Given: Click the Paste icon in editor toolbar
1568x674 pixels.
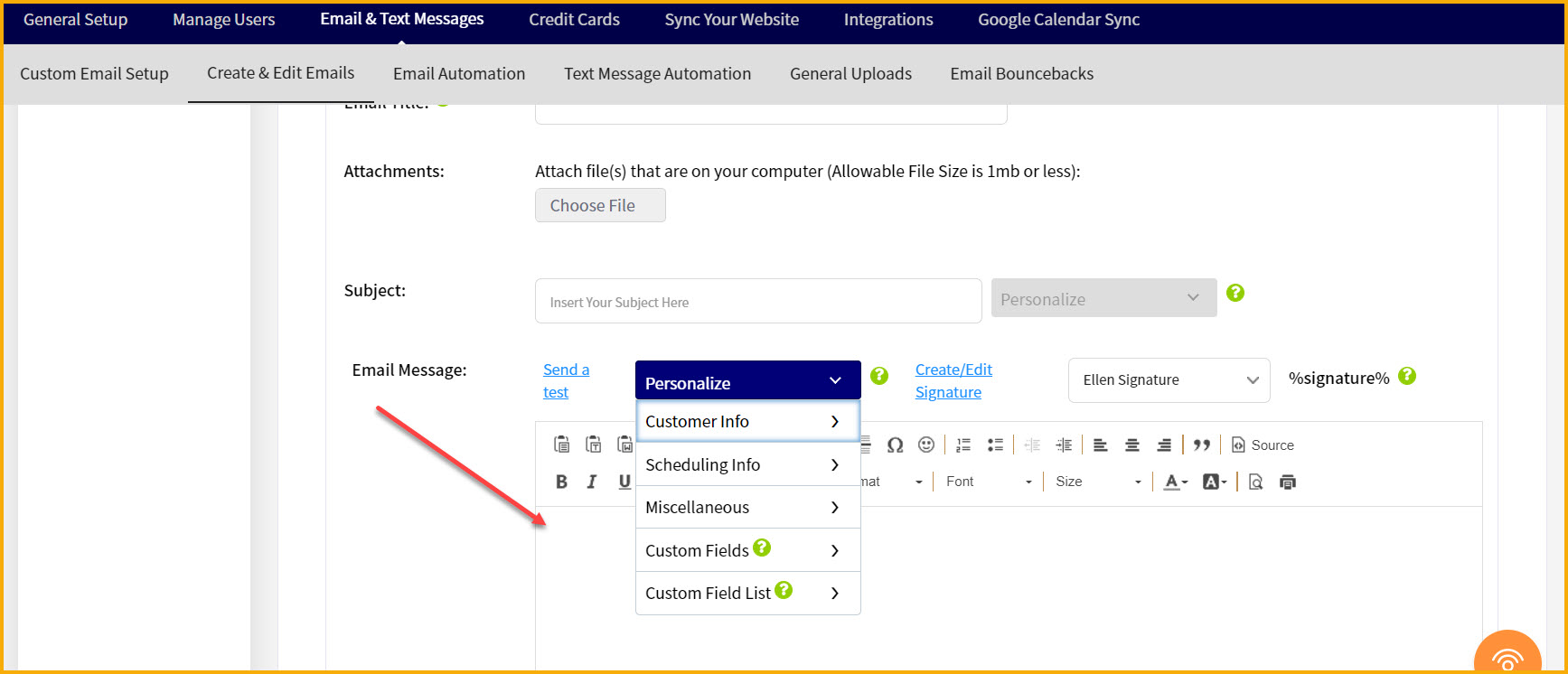Looking at the screenshot, I should [x=561, y=445].
